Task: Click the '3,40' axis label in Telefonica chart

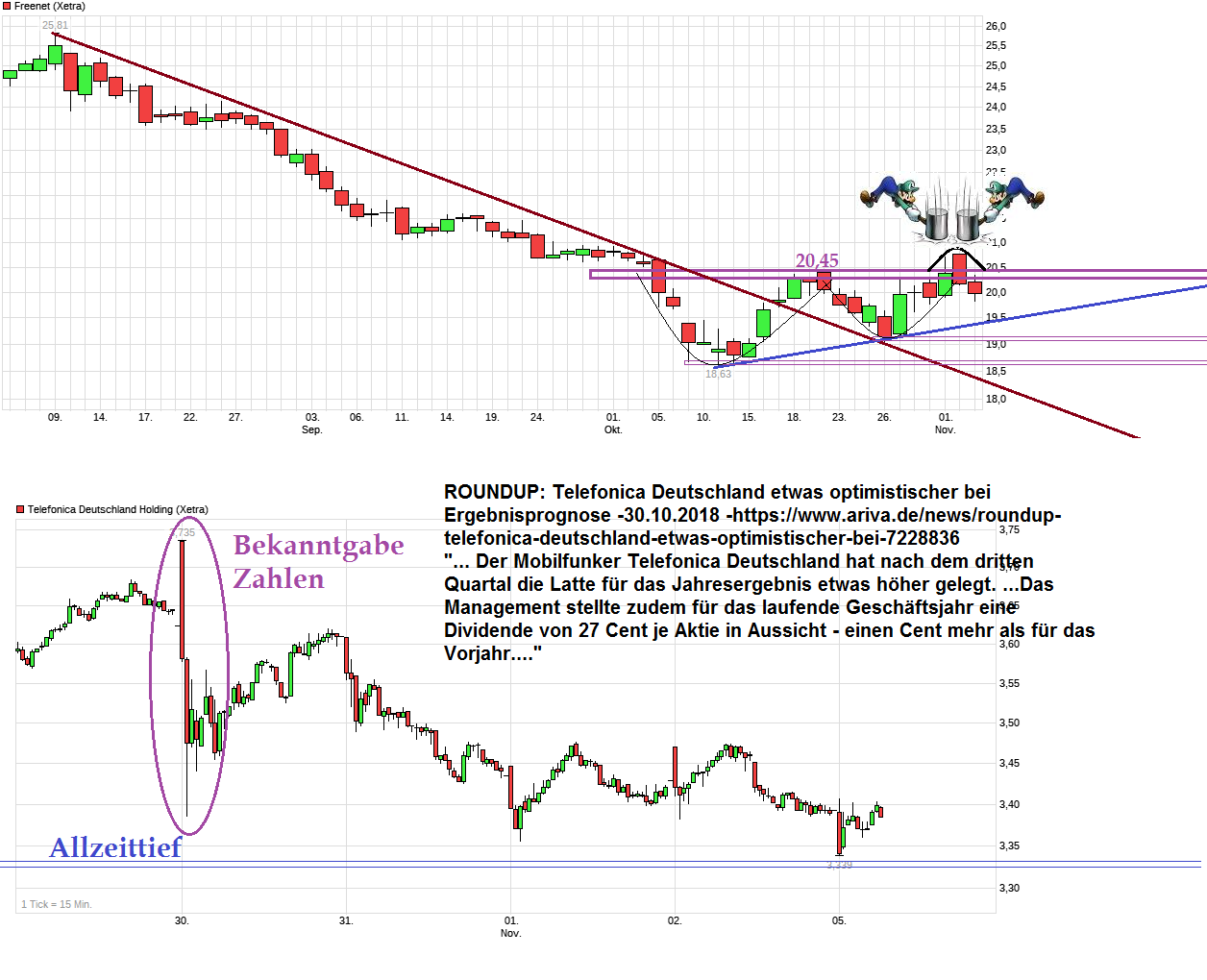Action: click(1009, 804)
